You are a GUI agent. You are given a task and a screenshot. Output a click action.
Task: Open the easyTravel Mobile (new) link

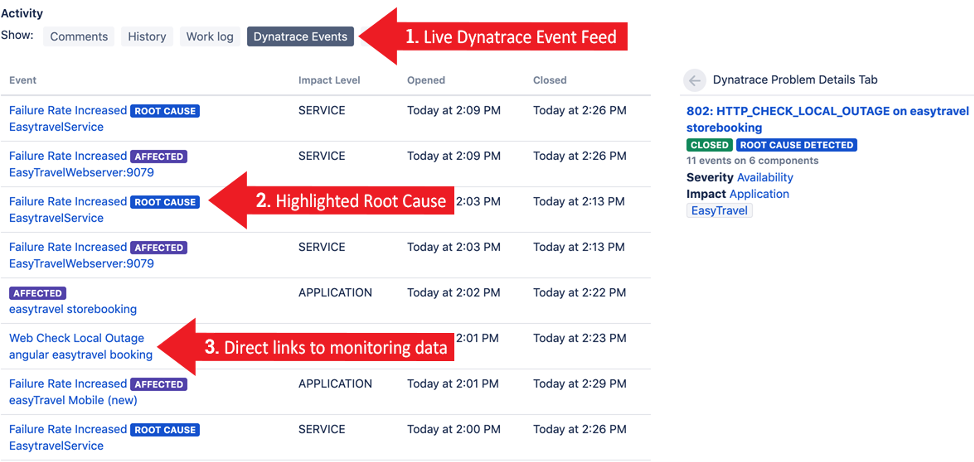click(x=73, y=401)
